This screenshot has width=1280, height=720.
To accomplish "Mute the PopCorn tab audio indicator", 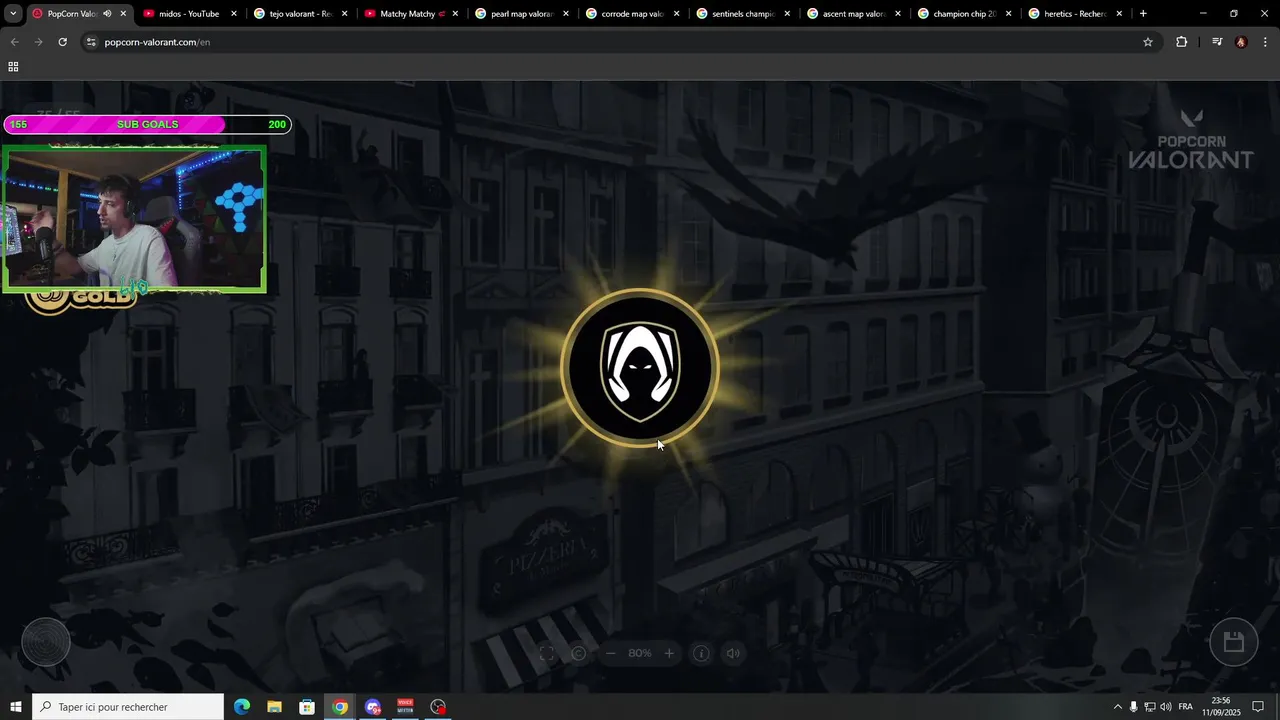I will click(x=107, y=14).
